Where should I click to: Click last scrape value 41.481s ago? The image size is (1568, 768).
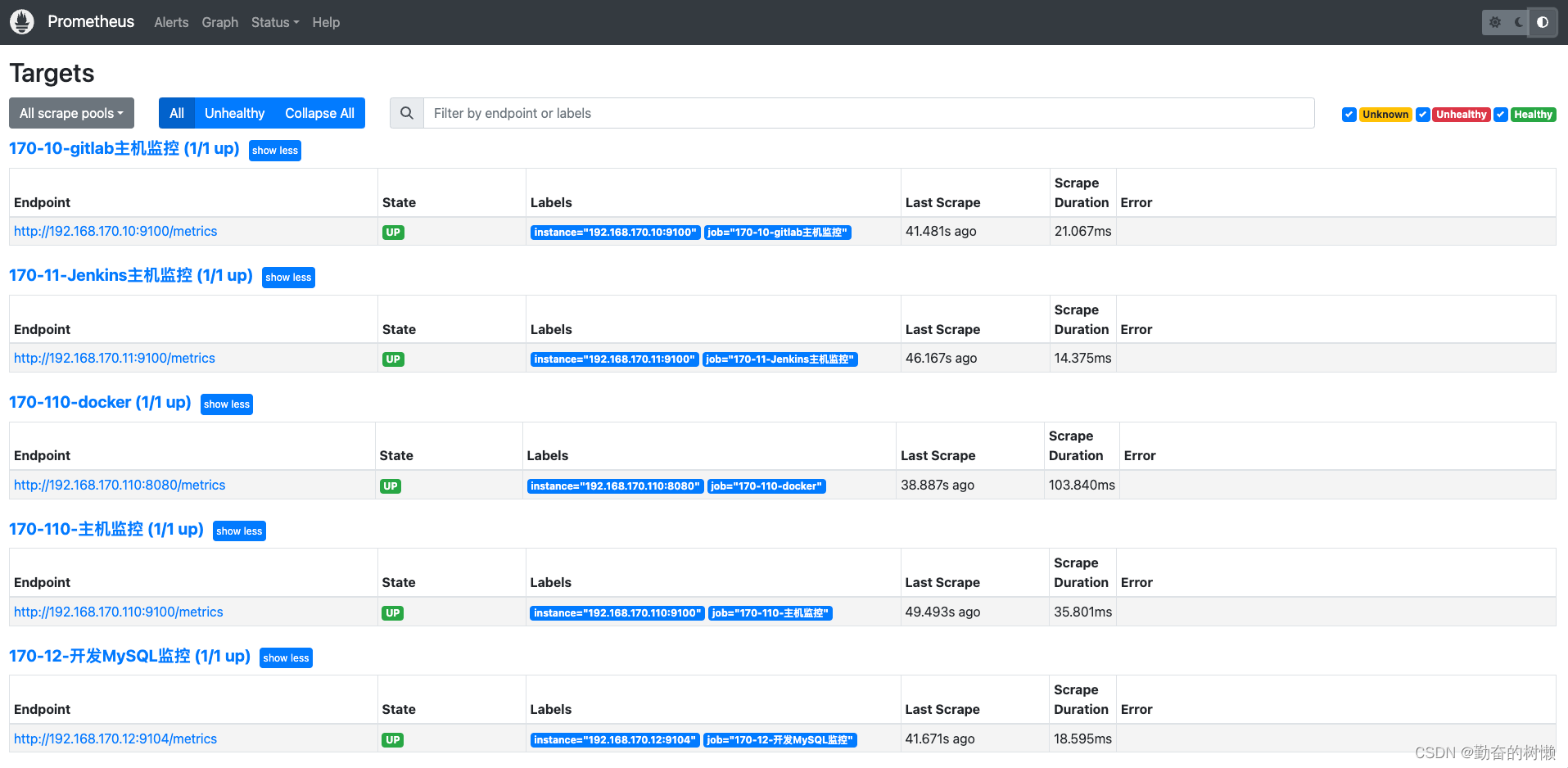click(x=941, y=231)
